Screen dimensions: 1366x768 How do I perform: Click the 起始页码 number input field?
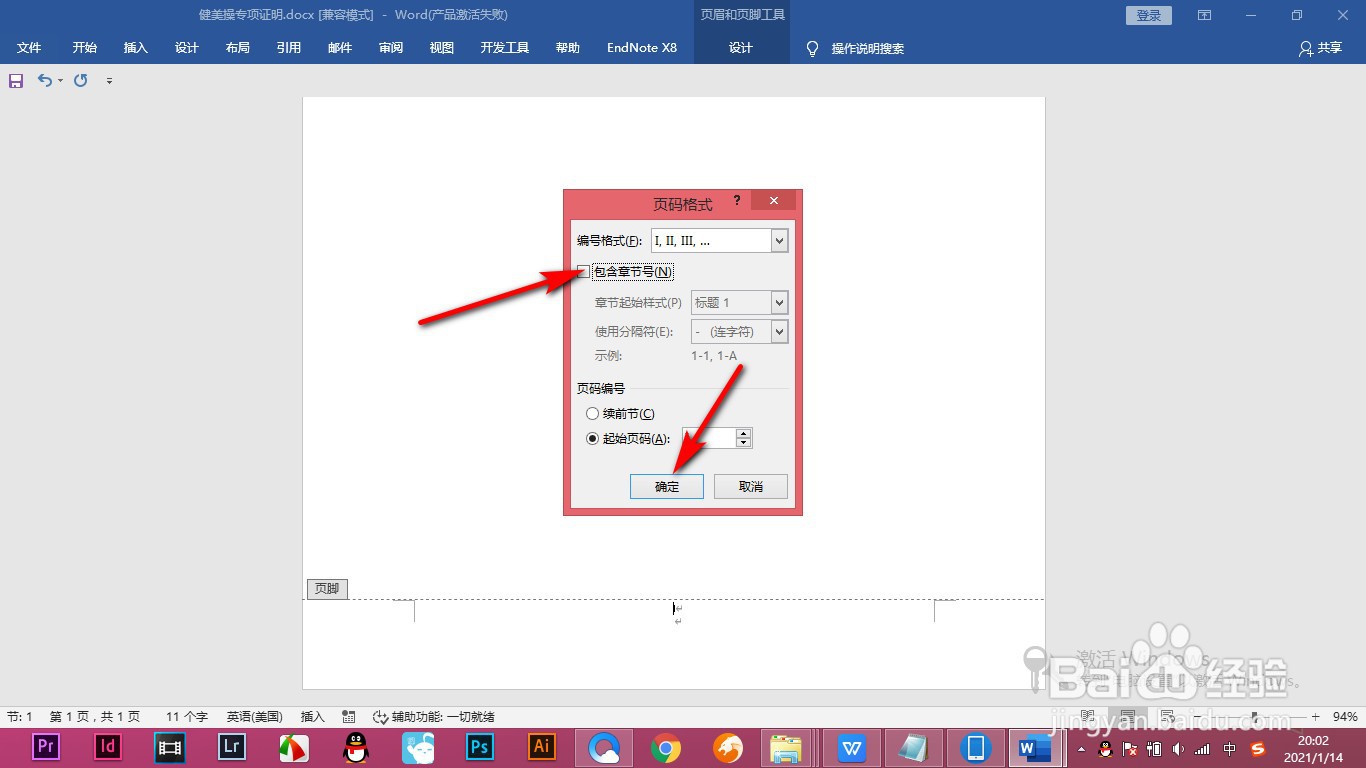coord(709,438)
